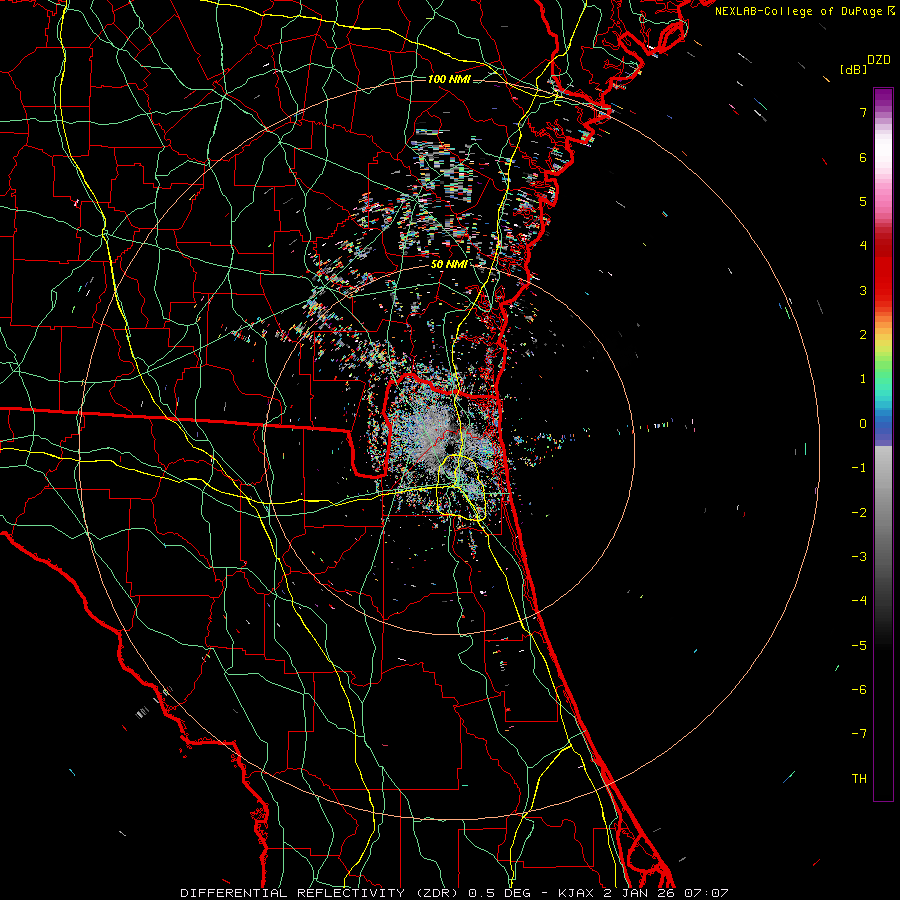Screen dimensions: 900x900
Task: Click the -1 value on the color scale
Action: tap(859, 468)
